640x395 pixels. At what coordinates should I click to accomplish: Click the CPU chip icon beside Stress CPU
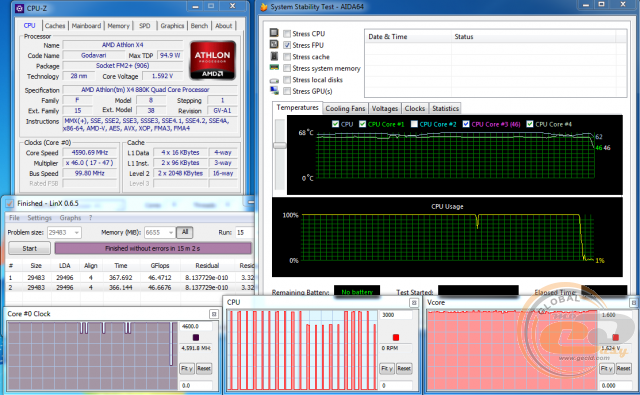click(x=274, y=33)
